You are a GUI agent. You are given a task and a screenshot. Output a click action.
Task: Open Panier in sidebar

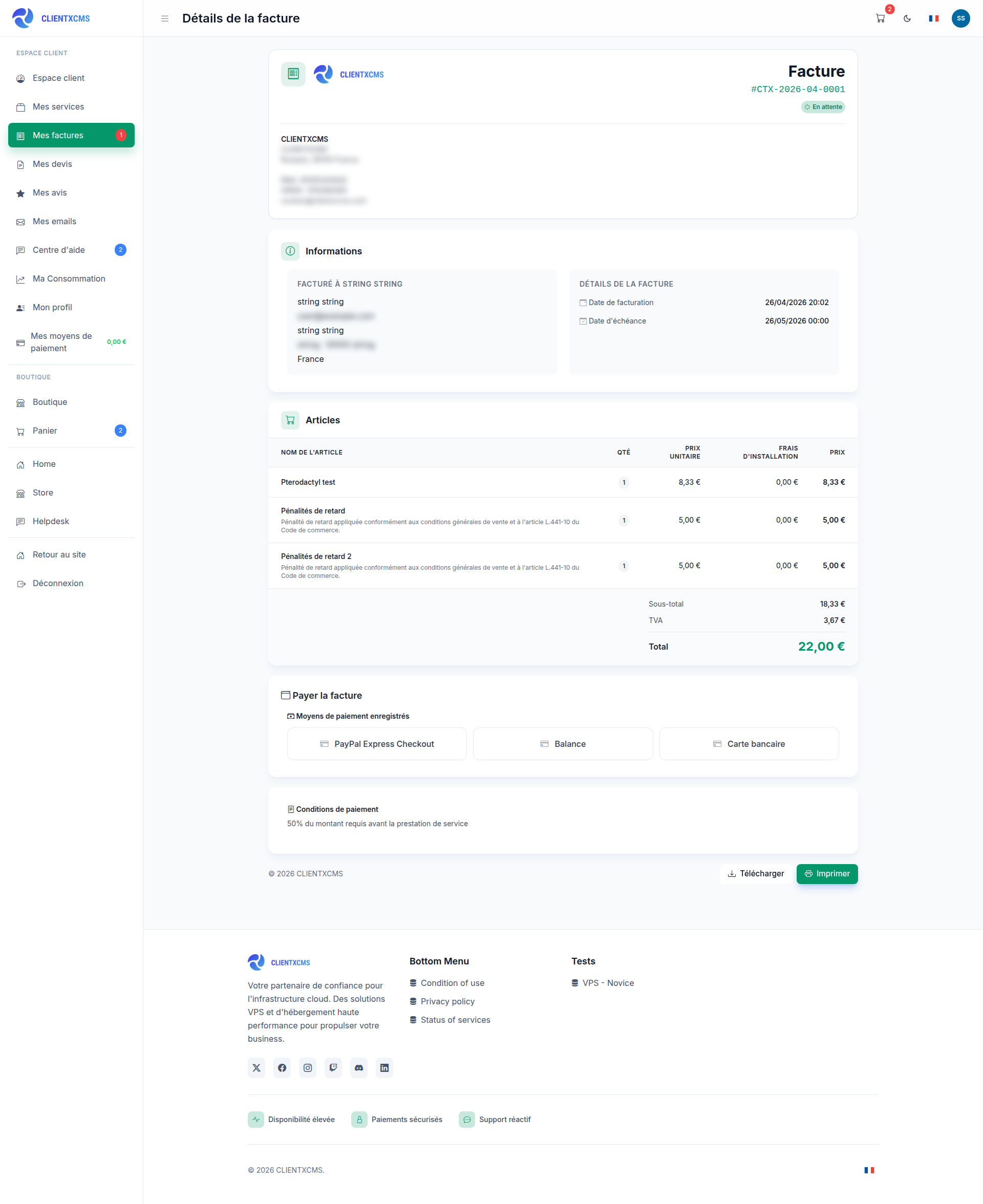71,431
